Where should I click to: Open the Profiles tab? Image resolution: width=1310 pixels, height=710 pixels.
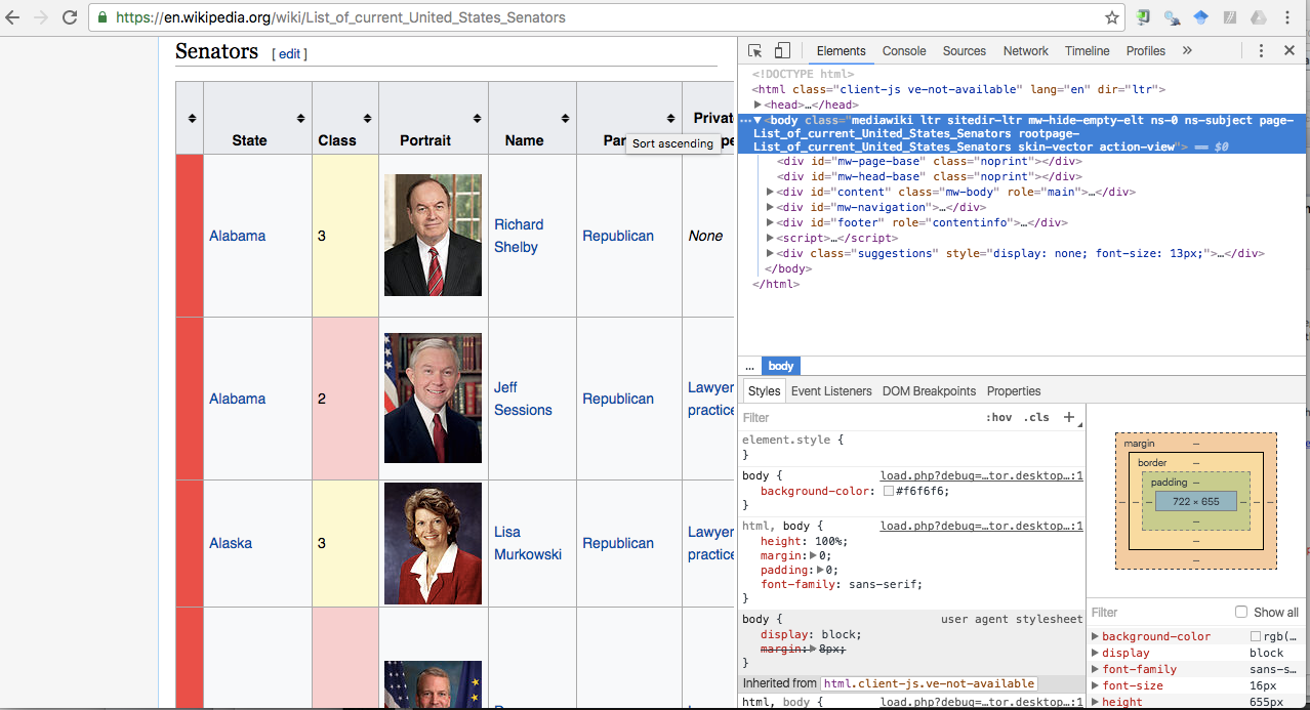pyautogui.click(x=1146, y=51)
